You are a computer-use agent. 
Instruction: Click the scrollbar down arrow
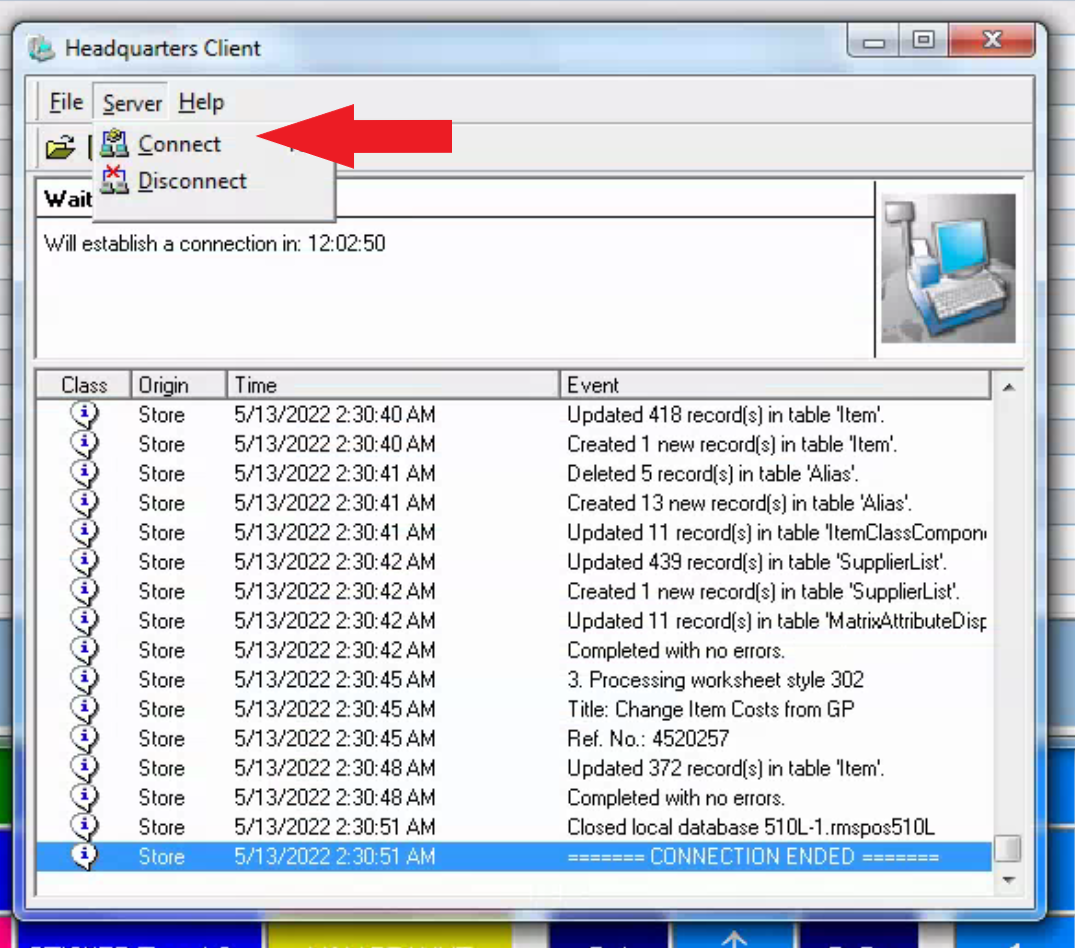[1008, 879]
